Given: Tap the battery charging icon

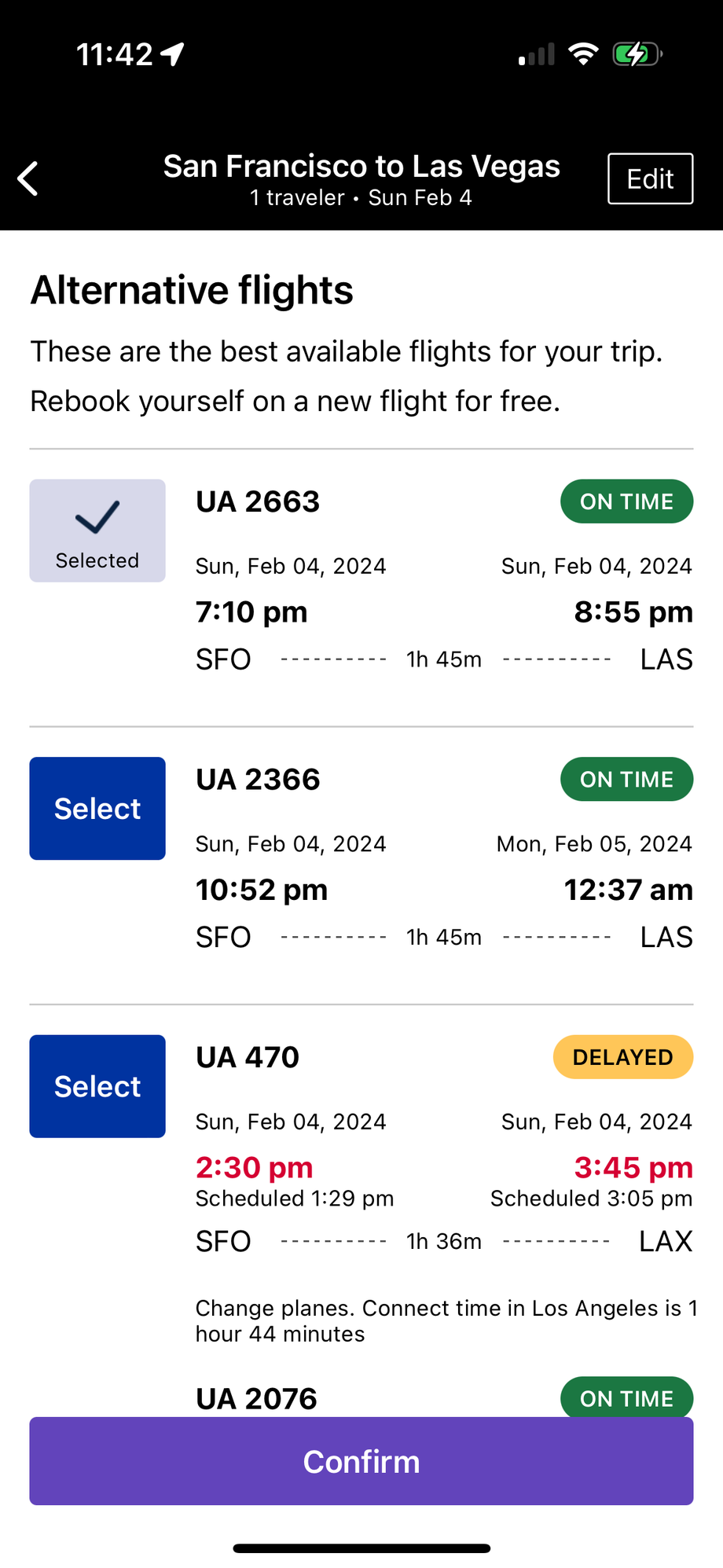Looking at the screenshot, I should click(637, 54).
